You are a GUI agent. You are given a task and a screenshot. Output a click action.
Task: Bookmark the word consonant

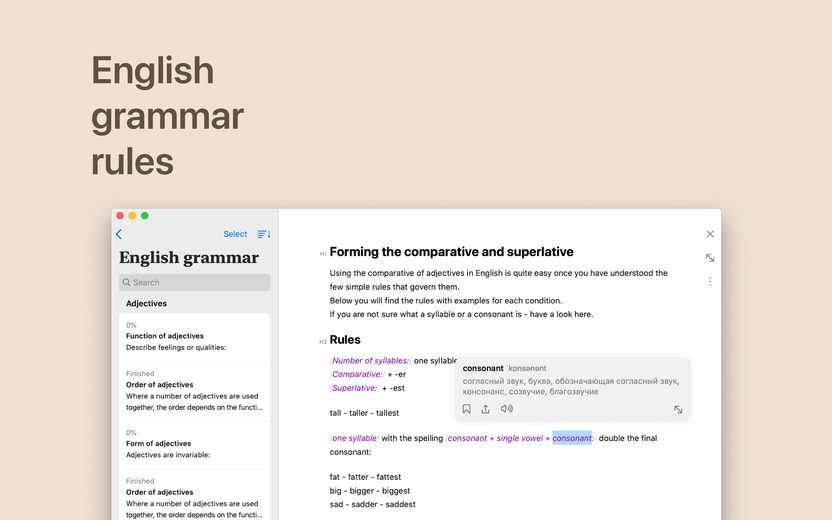tap(466, 409)
